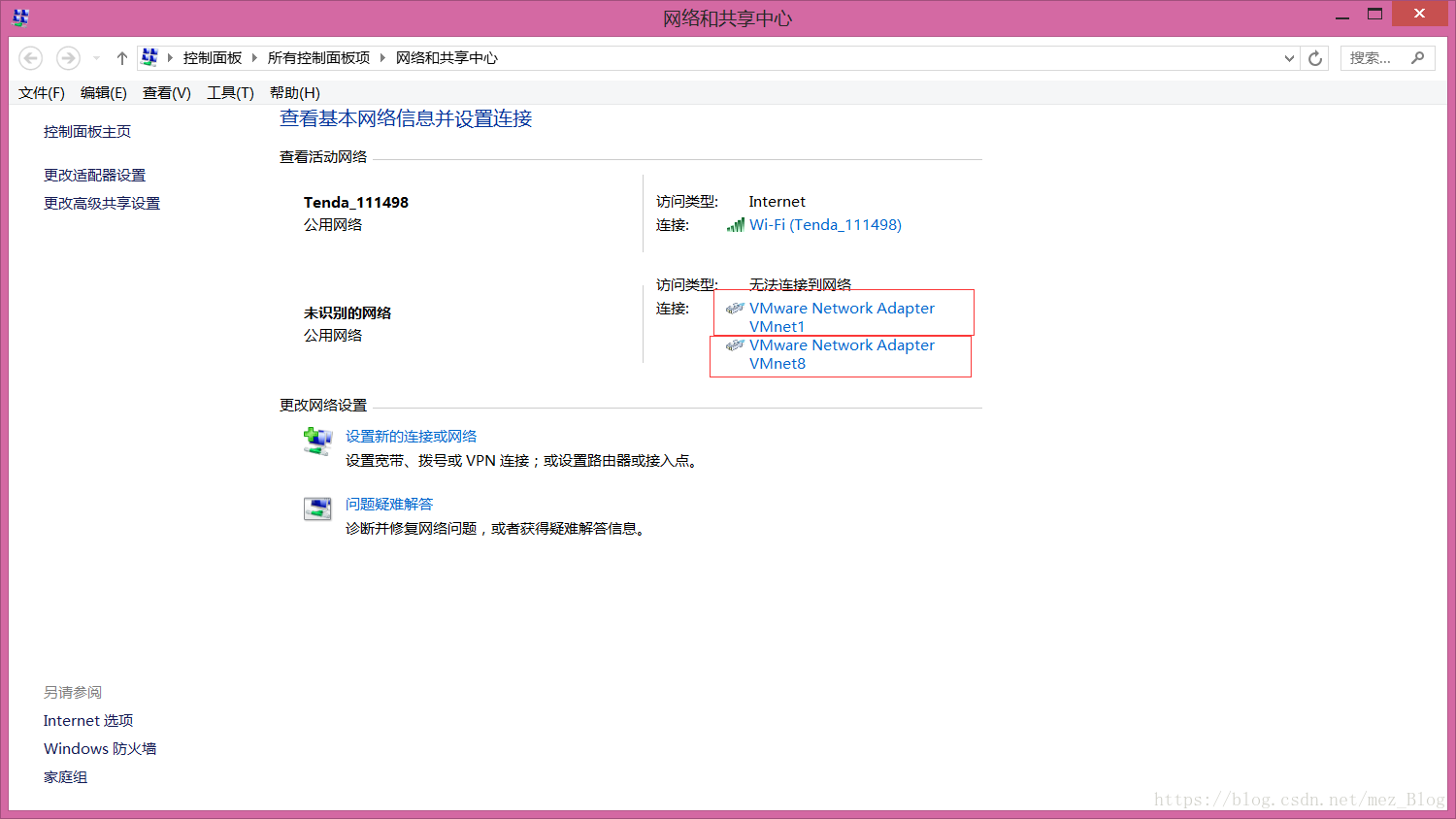The height and width of the screenshot is (819, 1456).
Task: Click the Network and Sharing Center icon in breadcrumb bar
Action: coord(149,57)
